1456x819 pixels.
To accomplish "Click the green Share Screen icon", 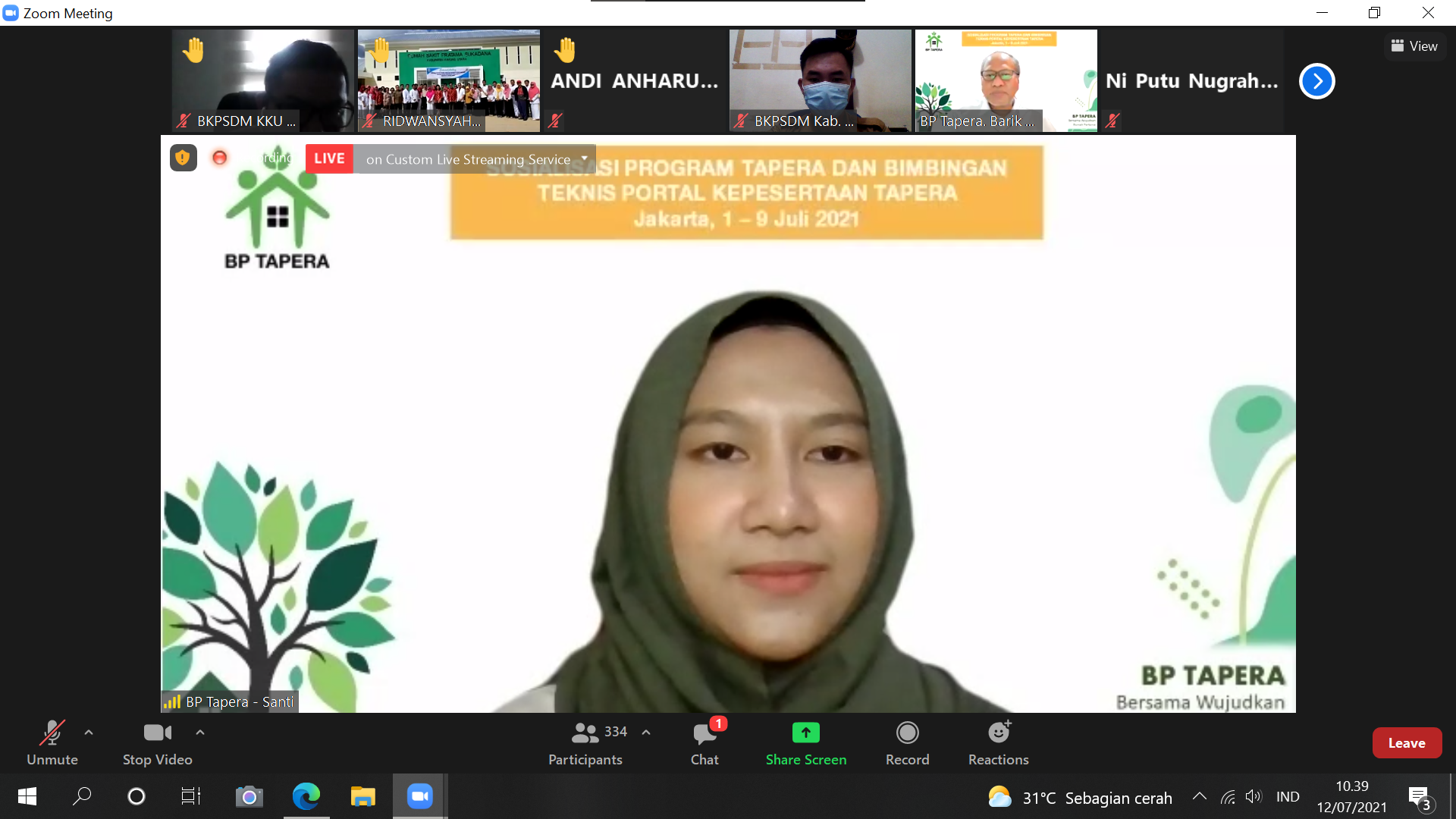I will (805, 733).
